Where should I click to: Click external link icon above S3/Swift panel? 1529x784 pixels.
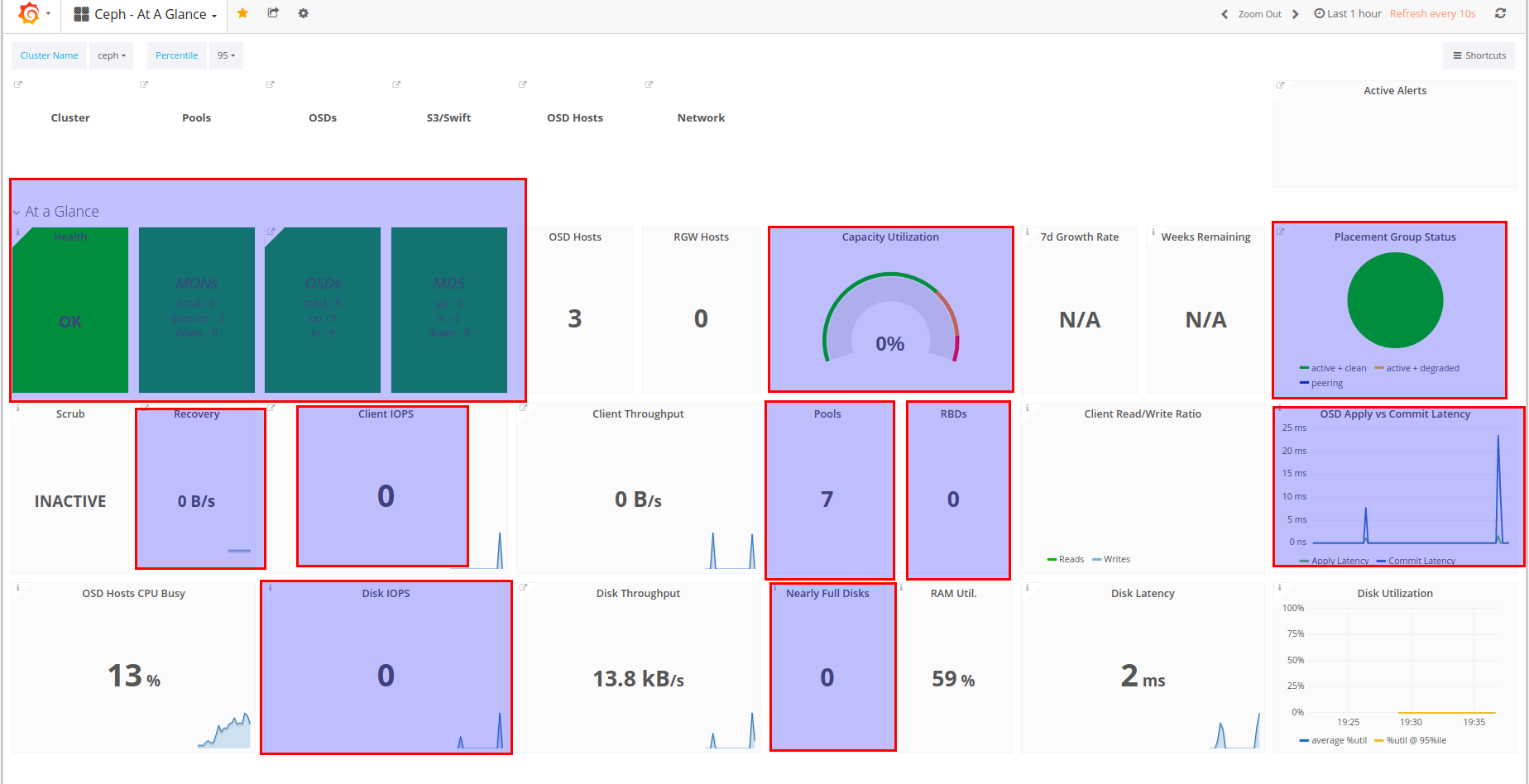(x=396, y=84)
